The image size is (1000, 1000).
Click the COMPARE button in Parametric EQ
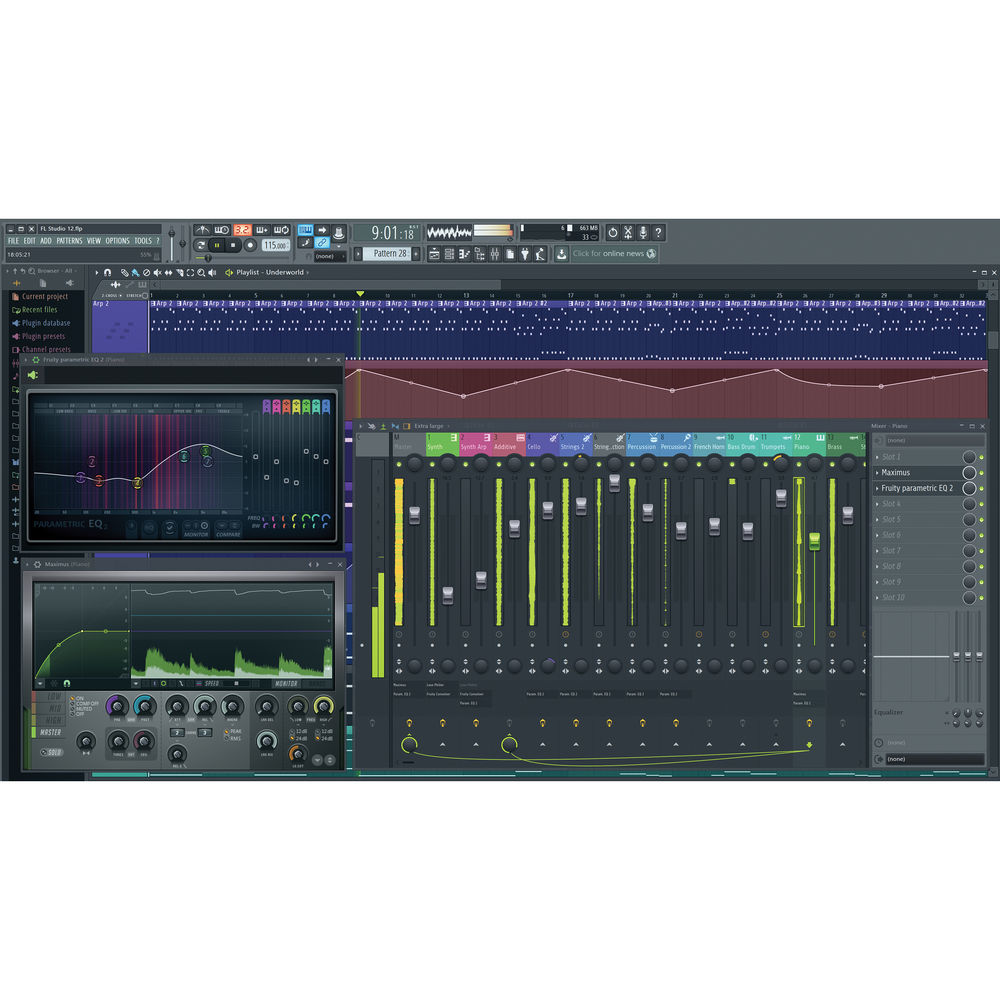coord(227,535)
